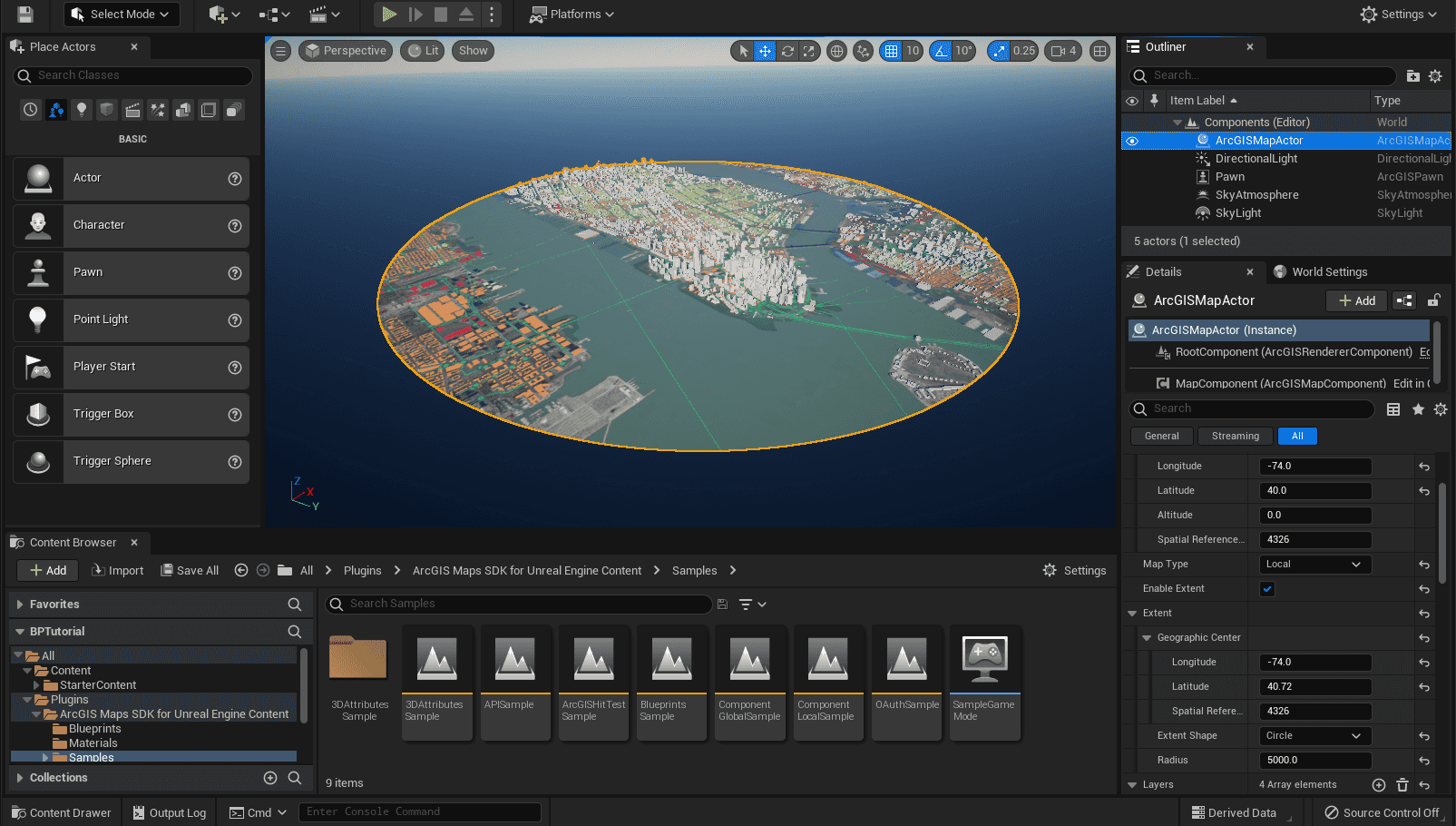
Task: Select the Visual Effects category icon
Action: (x=158, y=109)
